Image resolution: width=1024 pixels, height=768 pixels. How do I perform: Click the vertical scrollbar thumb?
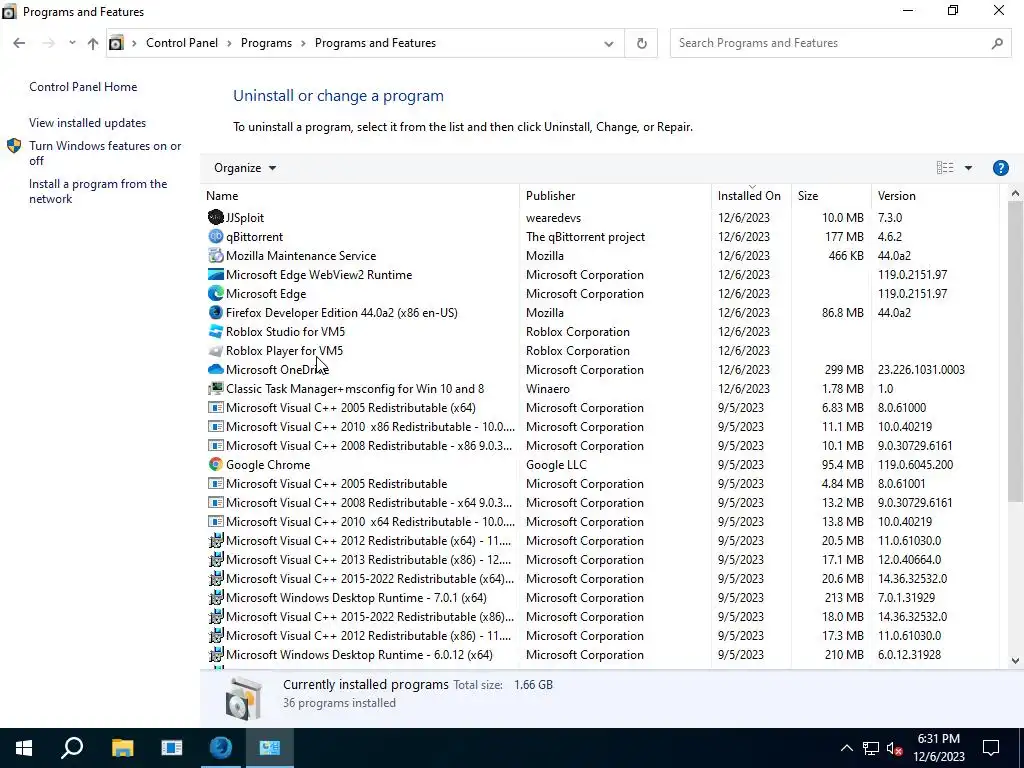(1015, 351)
